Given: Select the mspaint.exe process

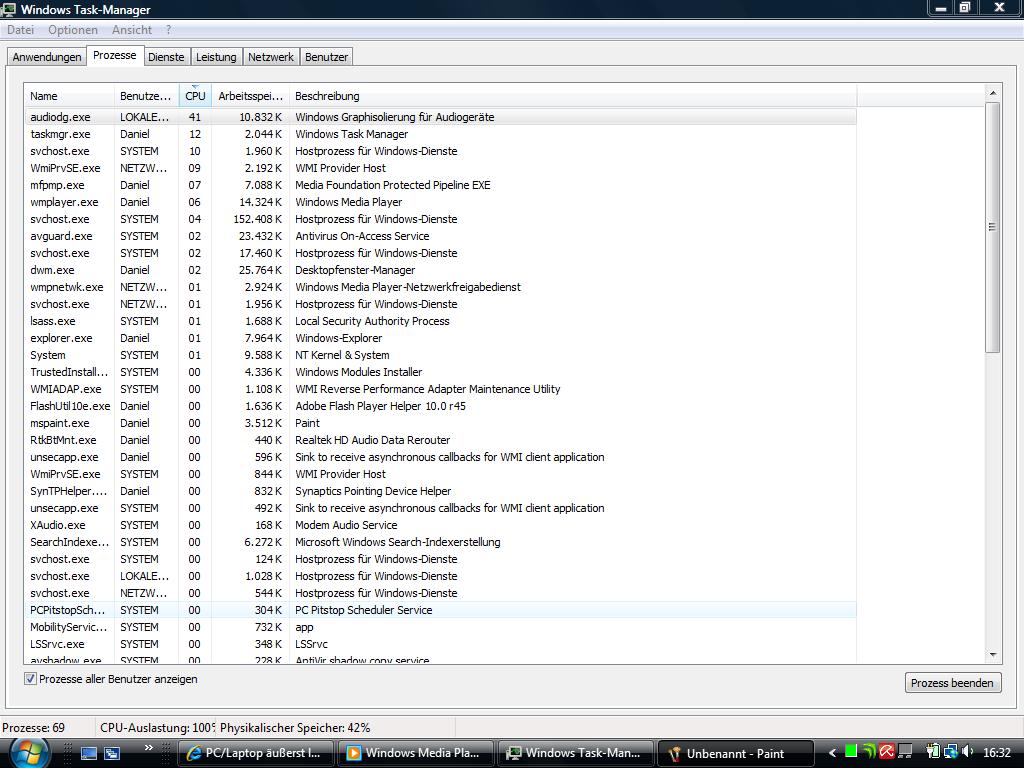Looking at the screenshot, I should coord(440,423).
